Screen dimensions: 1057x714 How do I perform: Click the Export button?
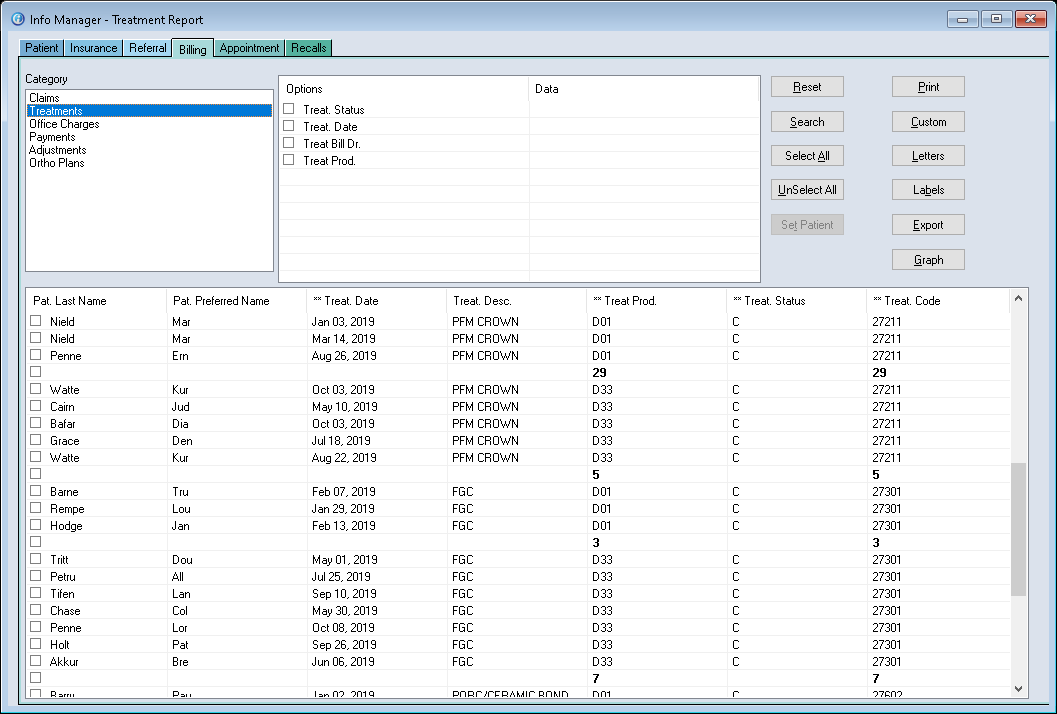point(928,225)
